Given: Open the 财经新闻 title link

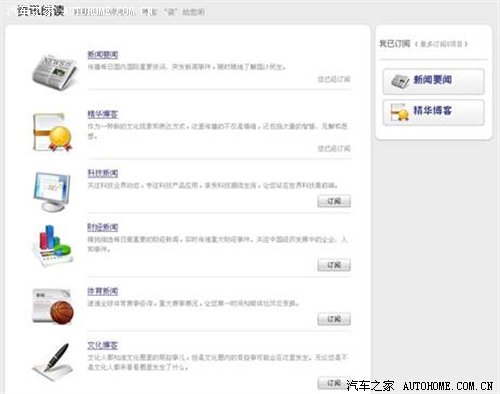Looking at the screenshot, I should point(103,227).
